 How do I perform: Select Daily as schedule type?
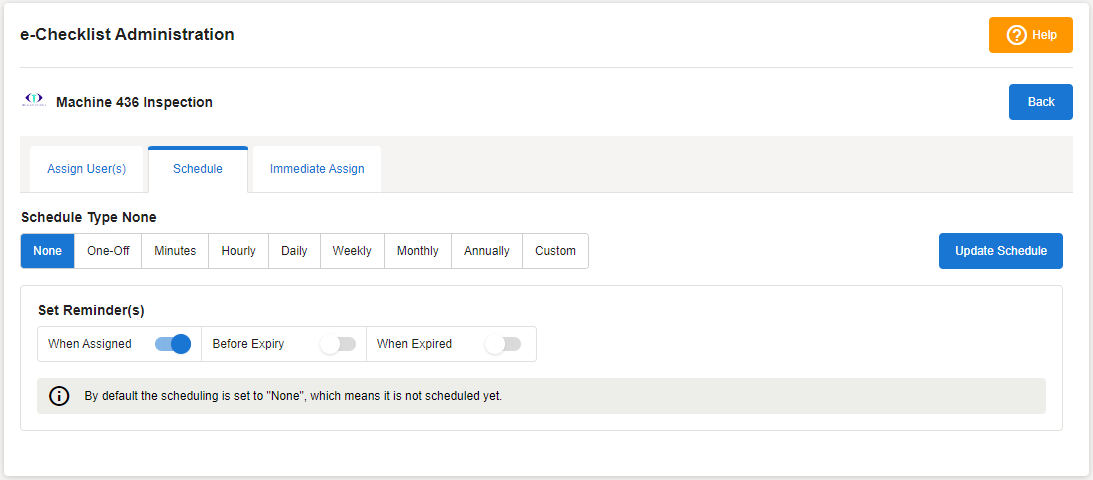tap(294, 251)
